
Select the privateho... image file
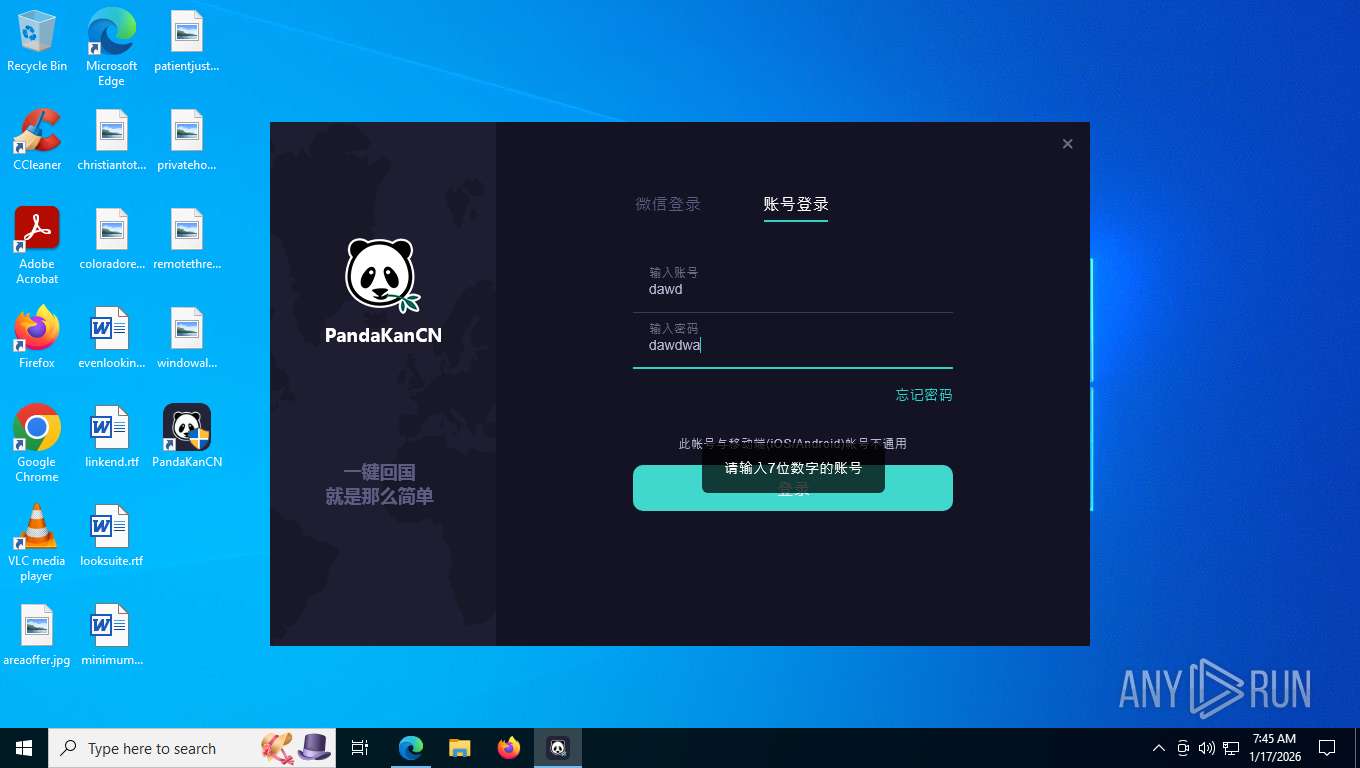(x=187, y=140)
